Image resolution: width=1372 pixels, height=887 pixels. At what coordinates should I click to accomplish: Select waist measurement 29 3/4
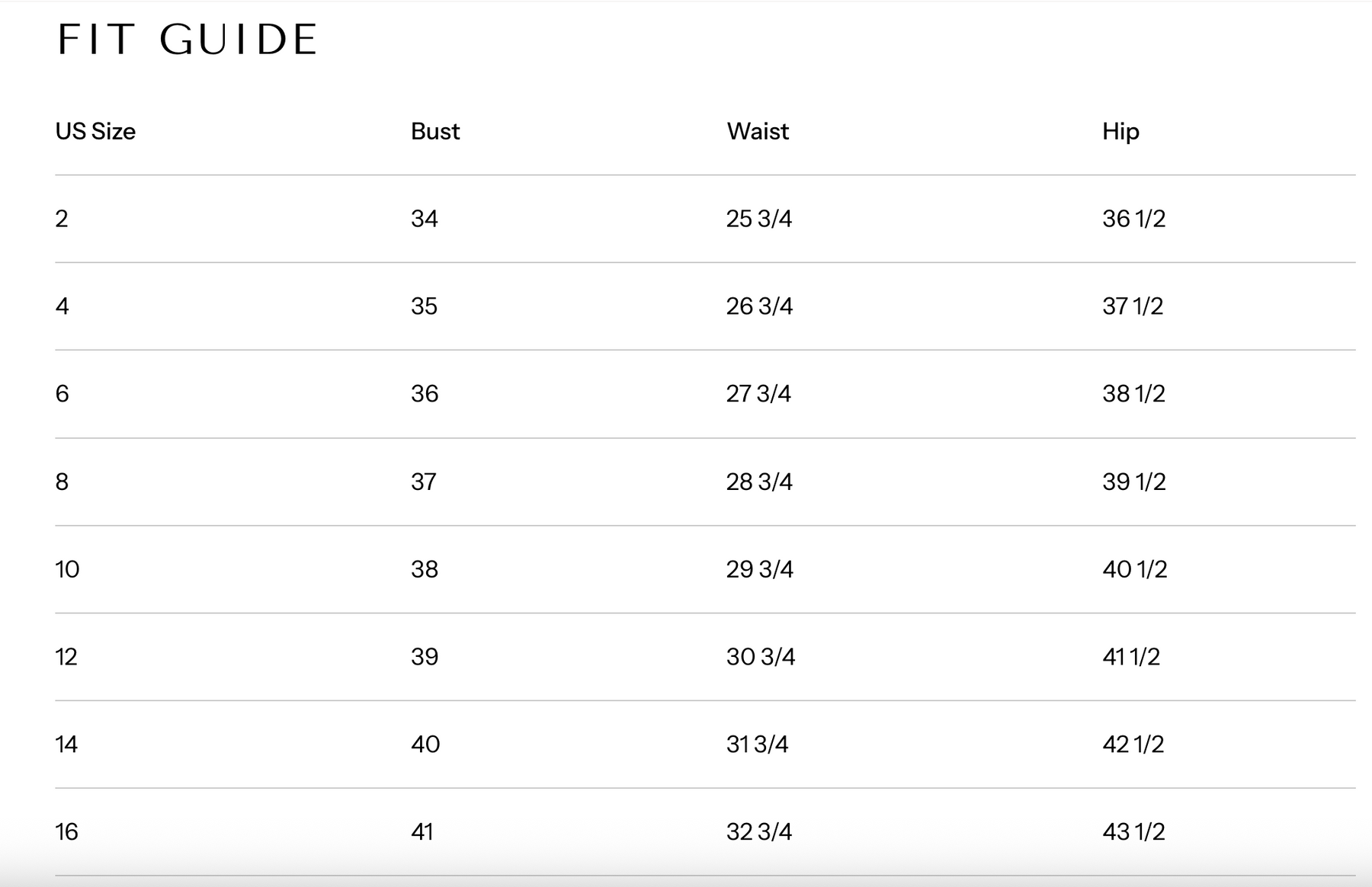point(759,569)
